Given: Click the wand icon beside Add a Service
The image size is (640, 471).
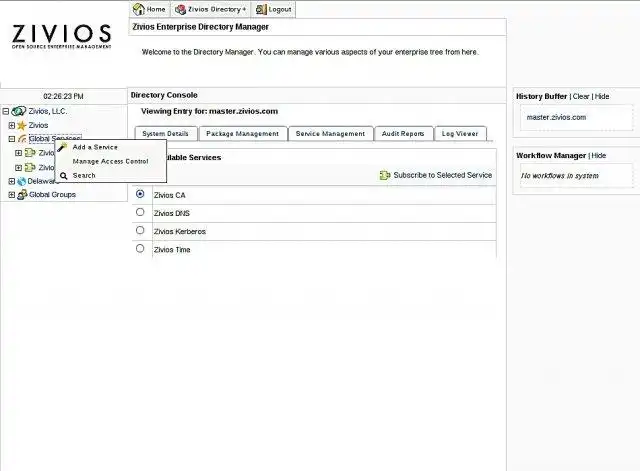Looking at the screenshot, I should 62,147.
